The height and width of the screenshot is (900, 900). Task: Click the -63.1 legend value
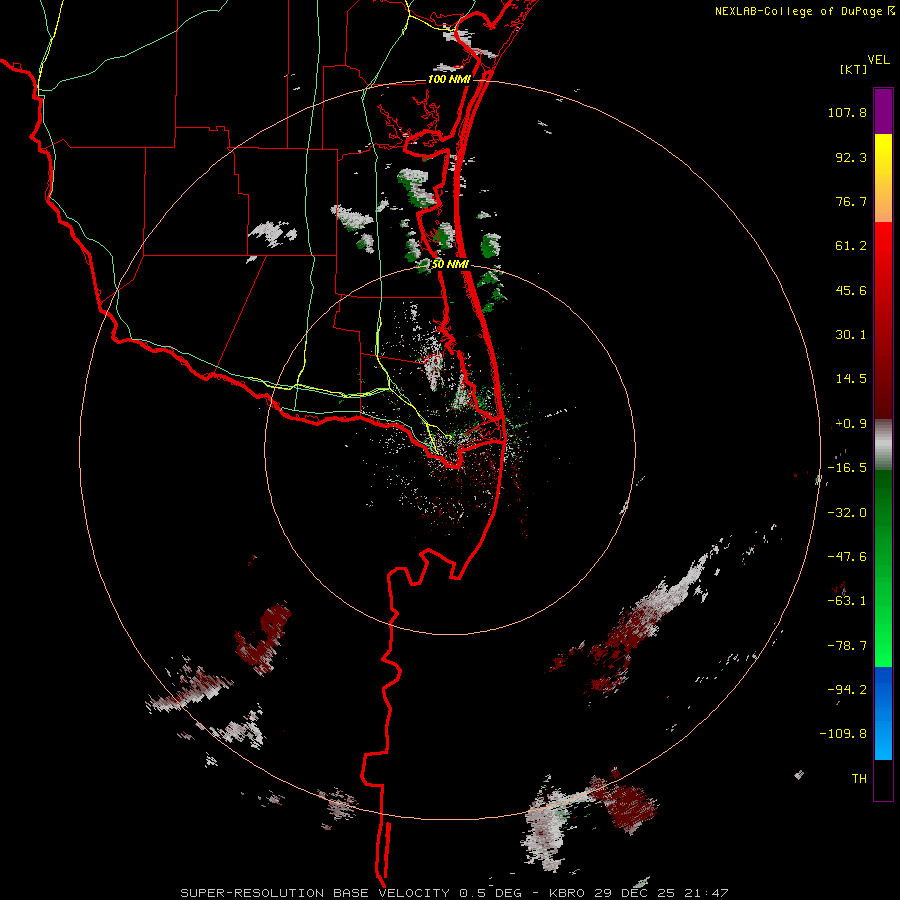click(847, 601)
